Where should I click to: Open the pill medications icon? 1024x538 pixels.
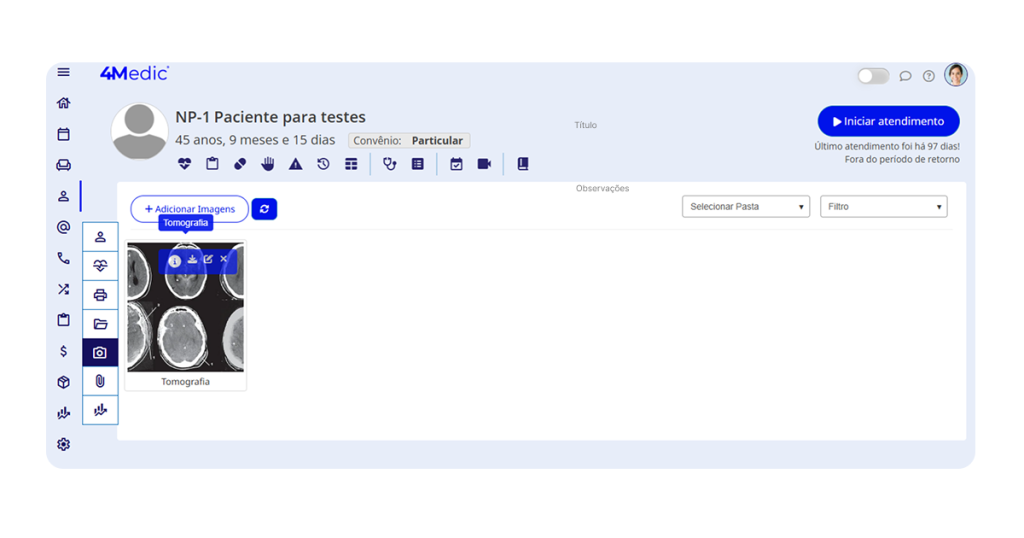point(240,164)
